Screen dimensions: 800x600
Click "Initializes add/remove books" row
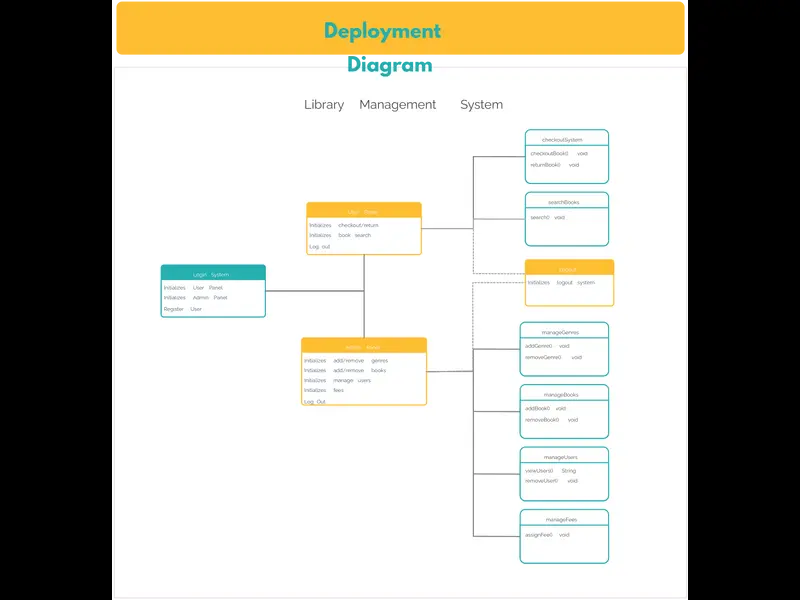point(345,370)
